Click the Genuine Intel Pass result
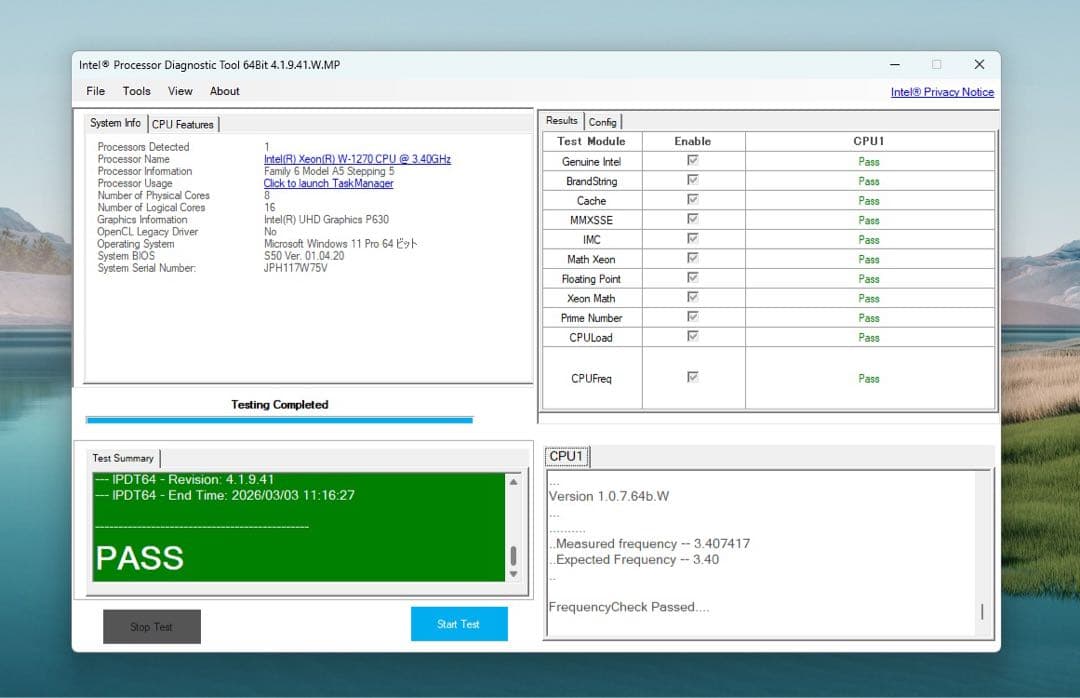1080x698 pixels. (x=869, y=162)
